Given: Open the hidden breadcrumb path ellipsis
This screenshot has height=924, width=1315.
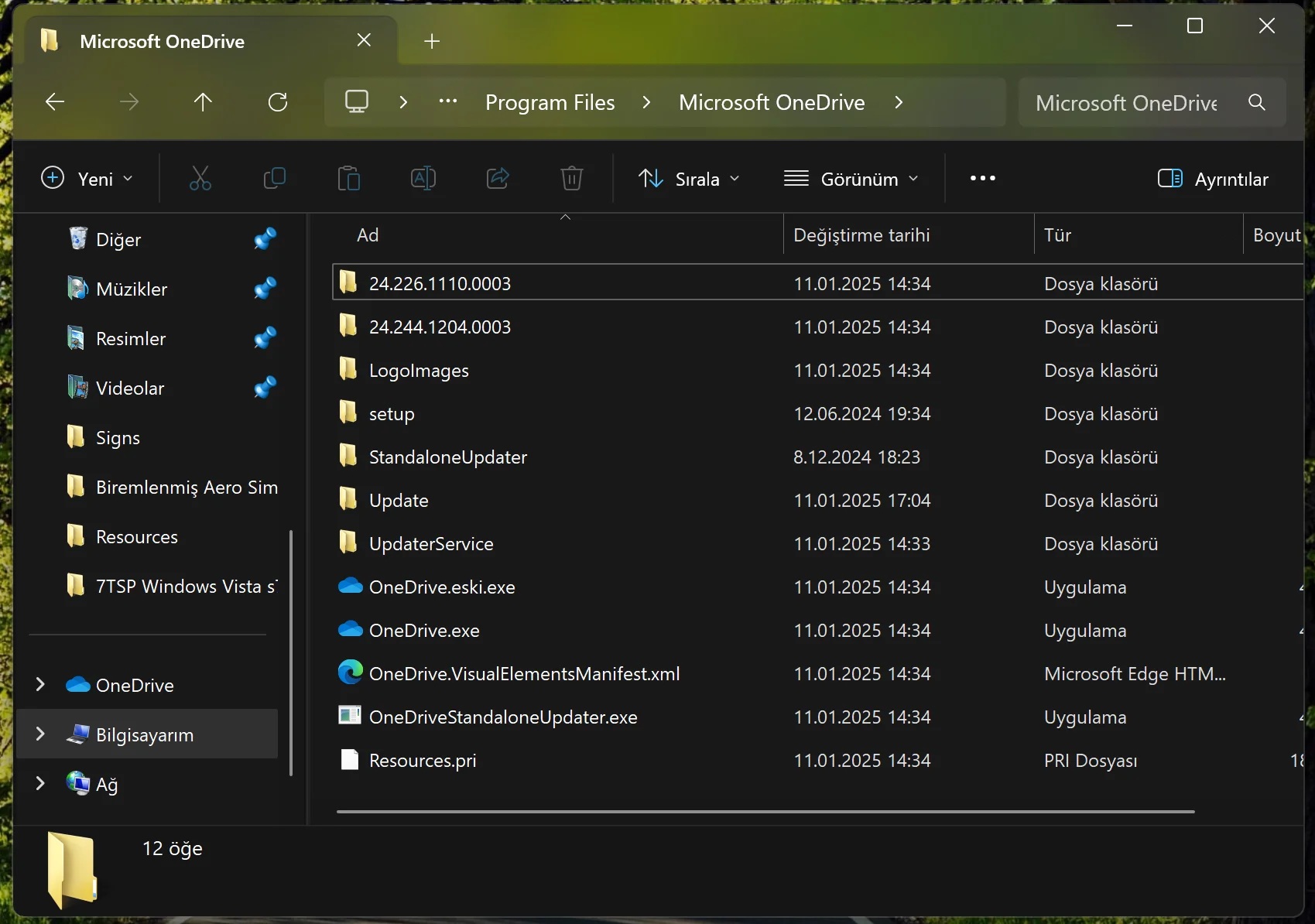Looking at the screenshot, I should coord(448,101).
